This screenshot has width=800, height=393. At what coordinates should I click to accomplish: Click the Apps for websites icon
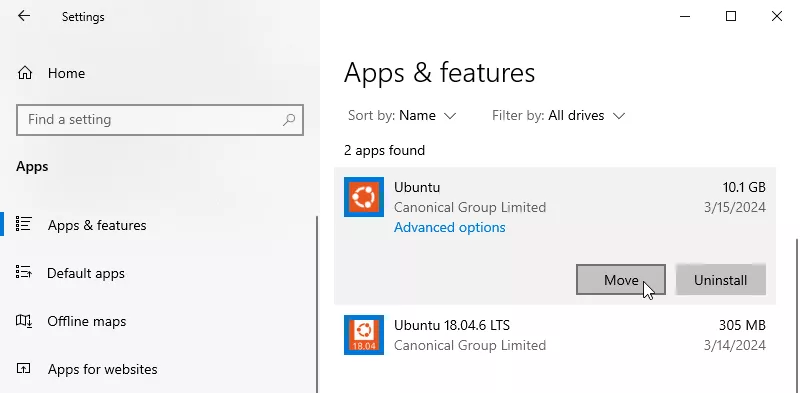[x=23, y=368]
